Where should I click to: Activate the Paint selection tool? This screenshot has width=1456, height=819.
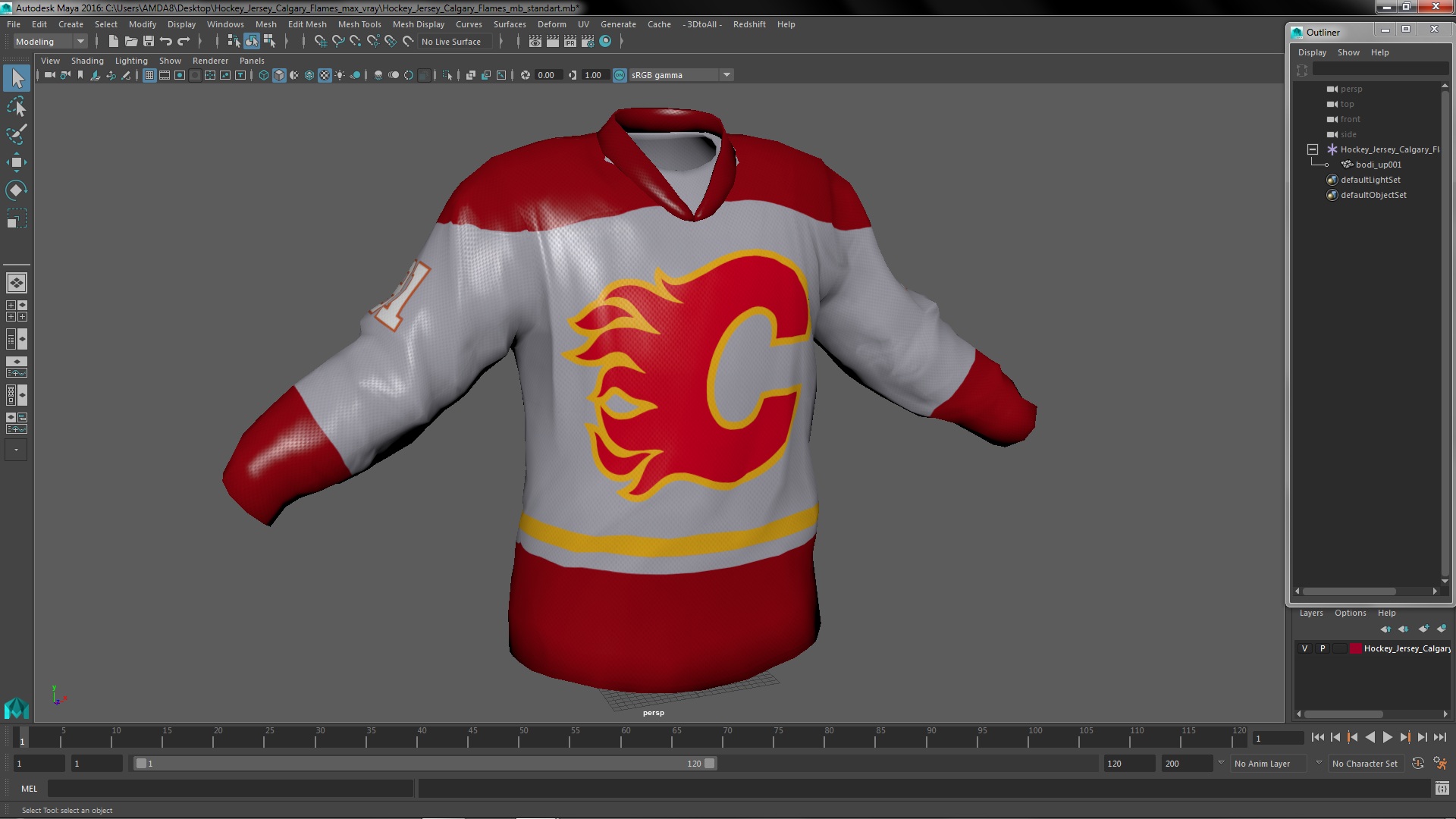tap(17, 134)
